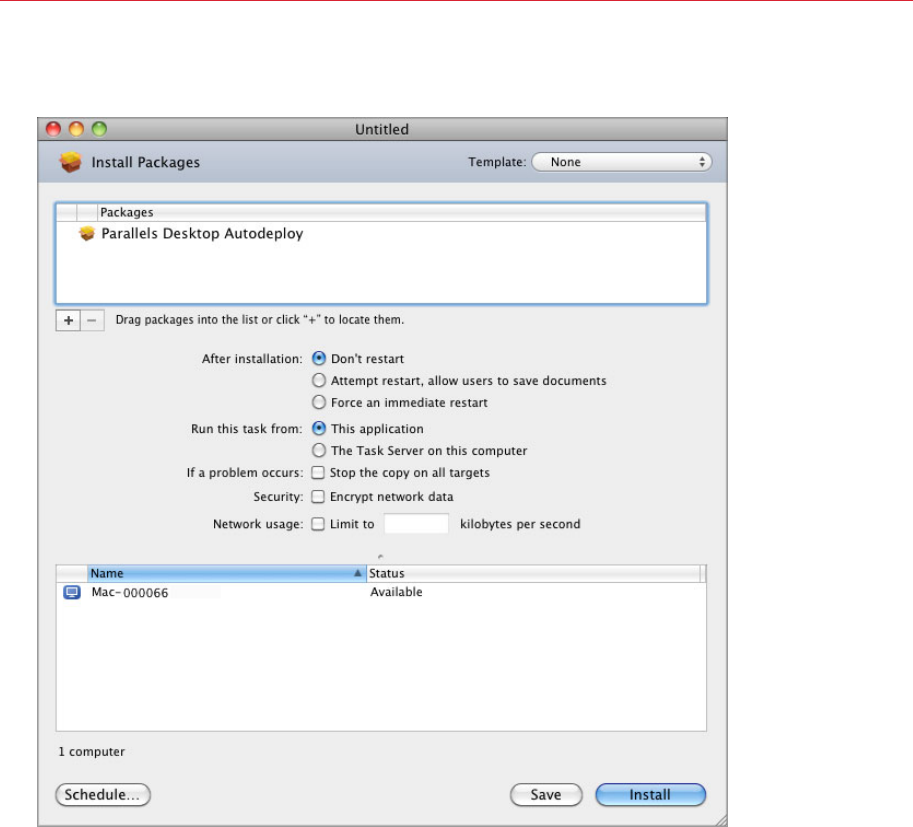913x827 pixels.
Task: Minimize window using the yellow button
Action: pyautogui.click(x=76, y=129)
